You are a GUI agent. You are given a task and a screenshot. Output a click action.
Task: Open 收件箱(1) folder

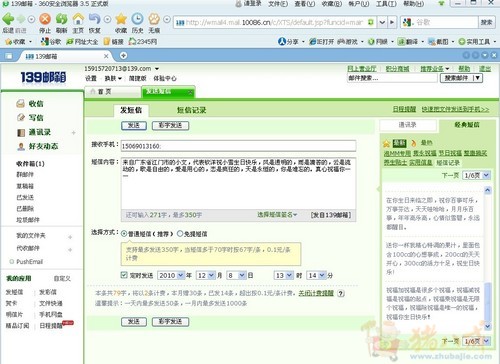[30, 164]
